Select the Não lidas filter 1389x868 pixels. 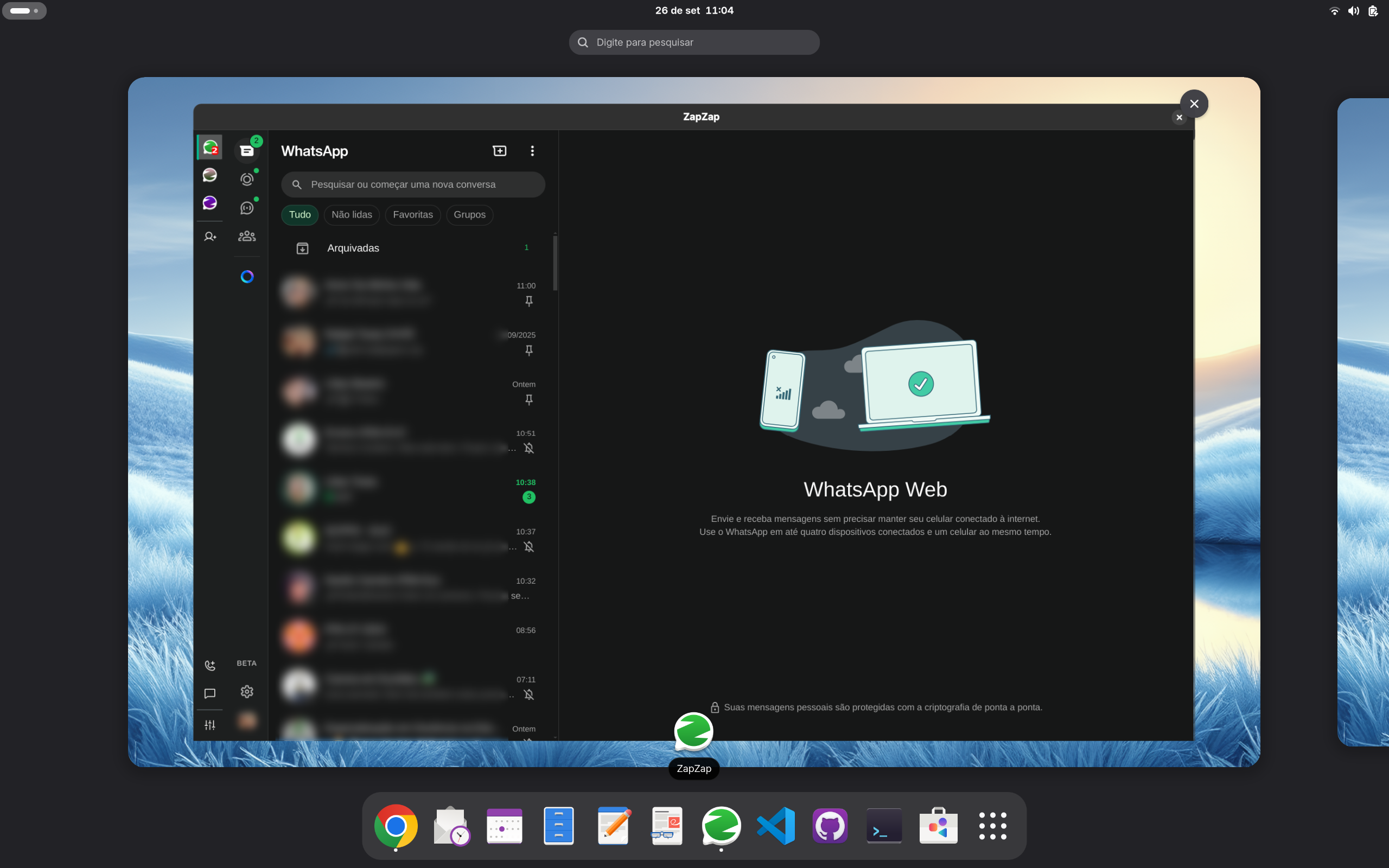(x=351, y=215)
